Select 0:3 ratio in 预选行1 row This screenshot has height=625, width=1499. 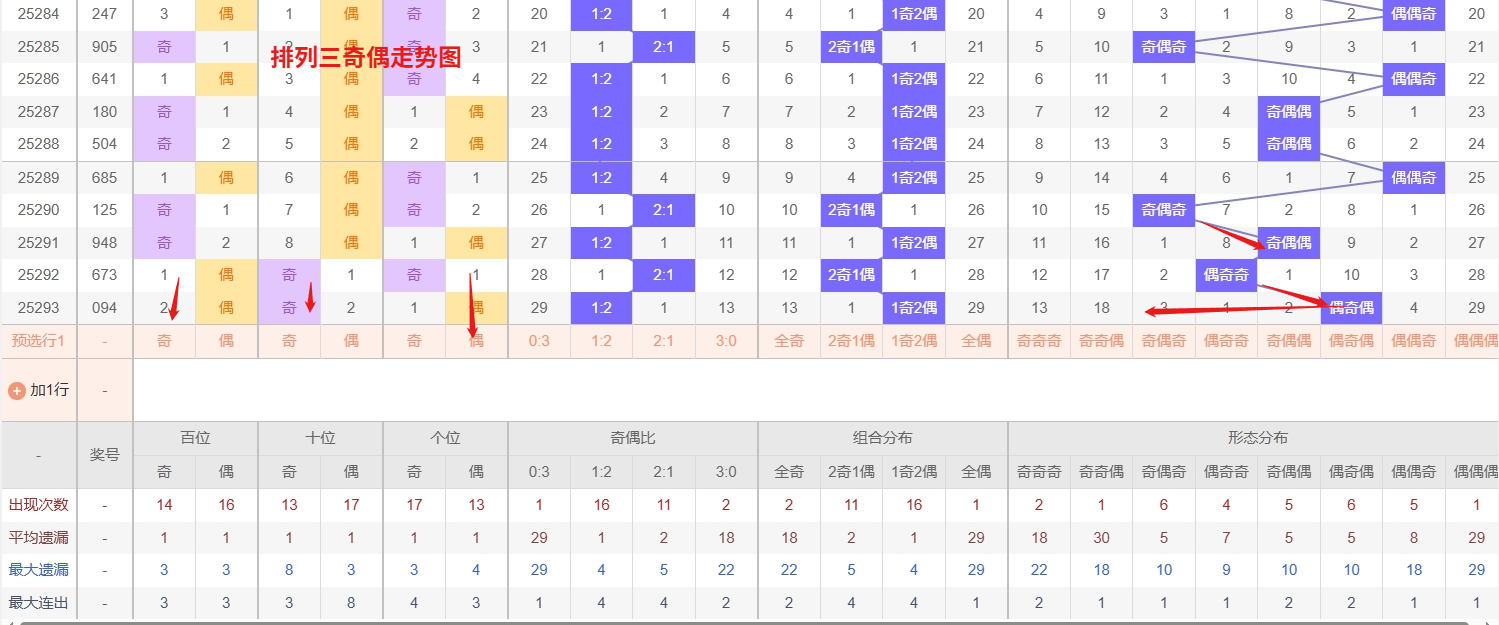pyautogui.click(x=539, y=341)
